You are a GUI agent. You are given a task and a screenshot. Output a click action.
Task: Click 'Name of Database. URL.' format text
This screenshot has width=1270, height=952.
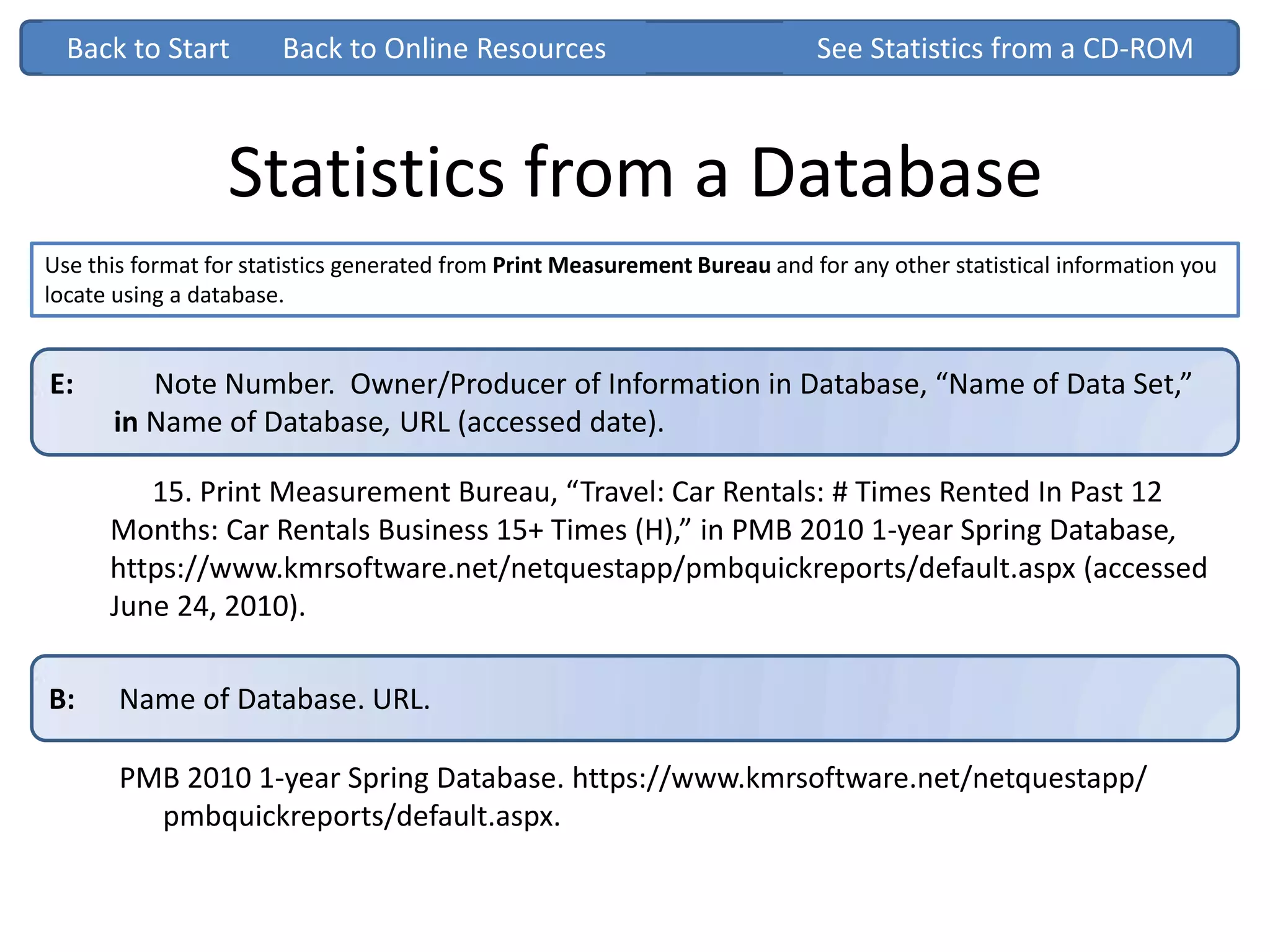point(275,700)
